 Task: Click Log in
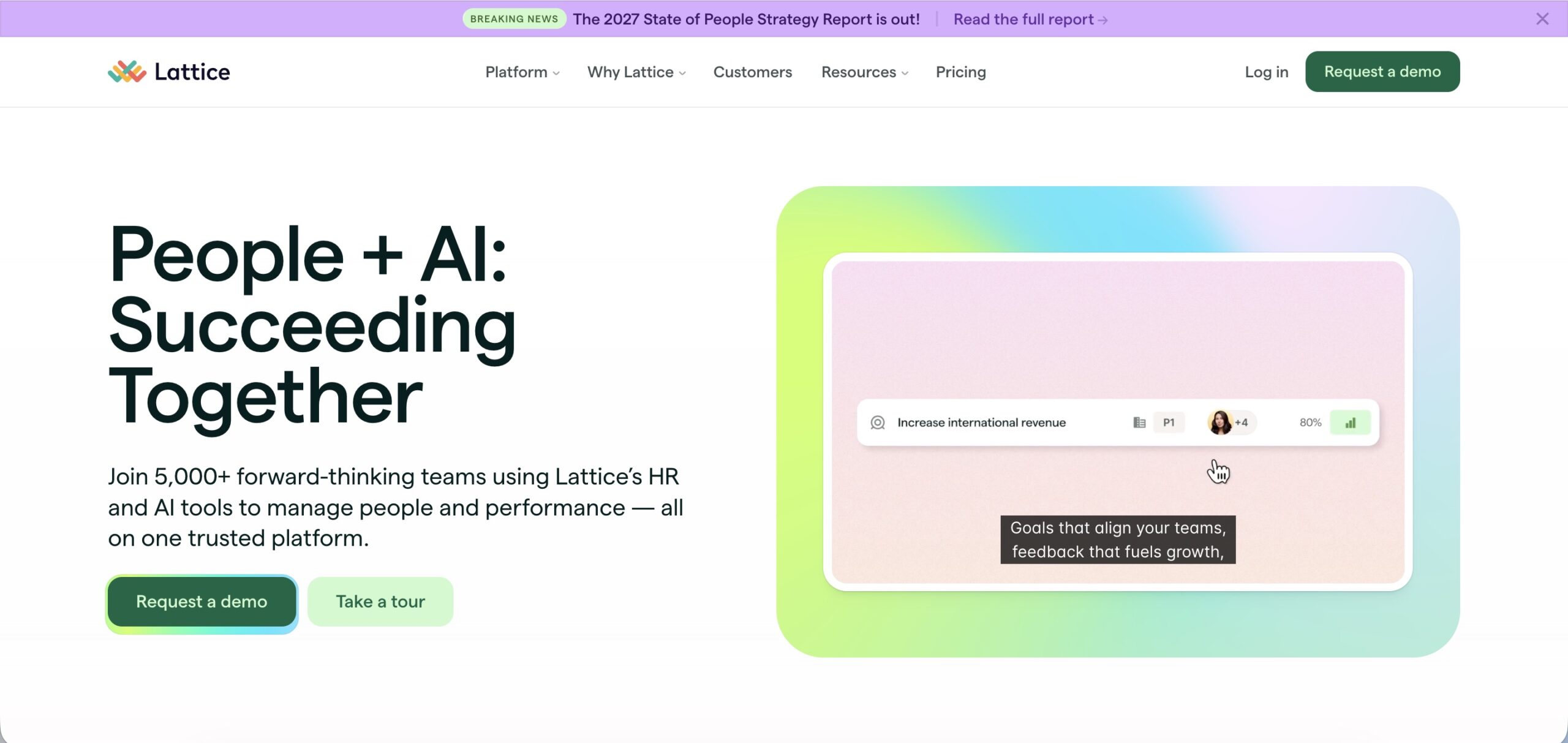1266,72
